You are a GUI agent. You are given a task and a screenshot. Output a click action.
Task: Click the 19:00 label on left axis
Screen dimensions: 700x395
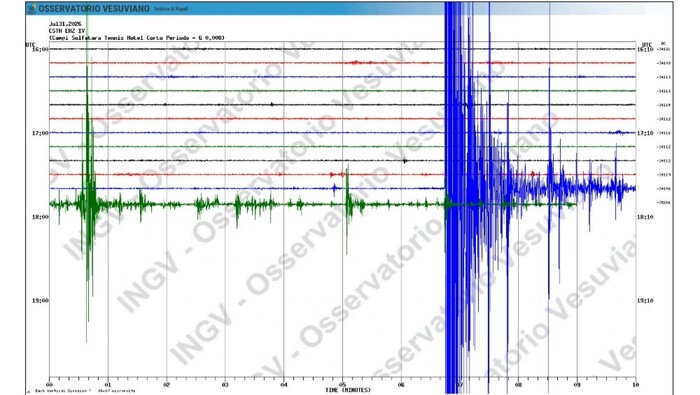coord(41,301)
